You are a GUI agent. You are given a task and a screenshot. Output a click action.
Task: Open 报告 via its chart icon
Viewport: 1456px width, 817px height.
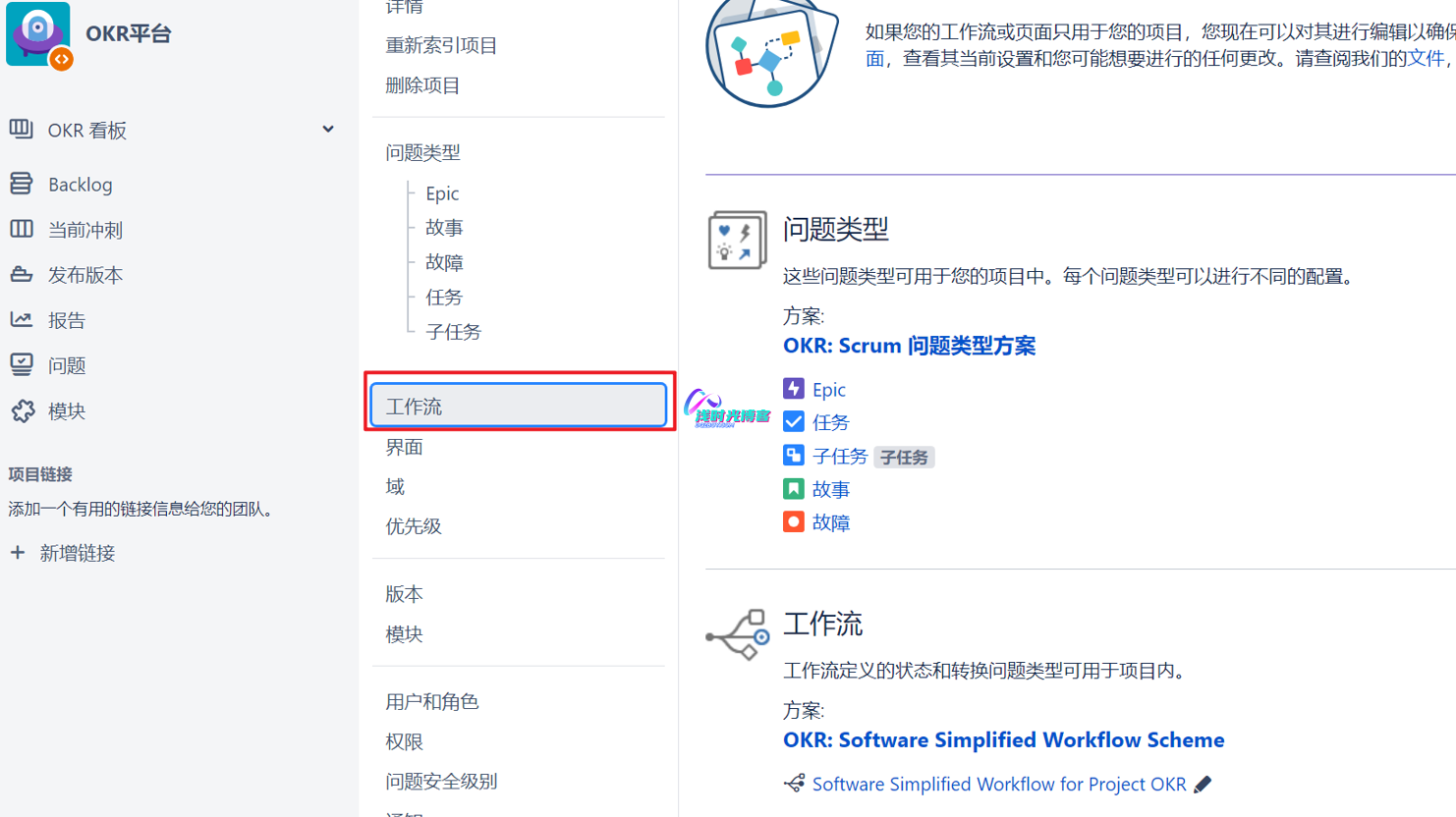[x=22, y=320]
